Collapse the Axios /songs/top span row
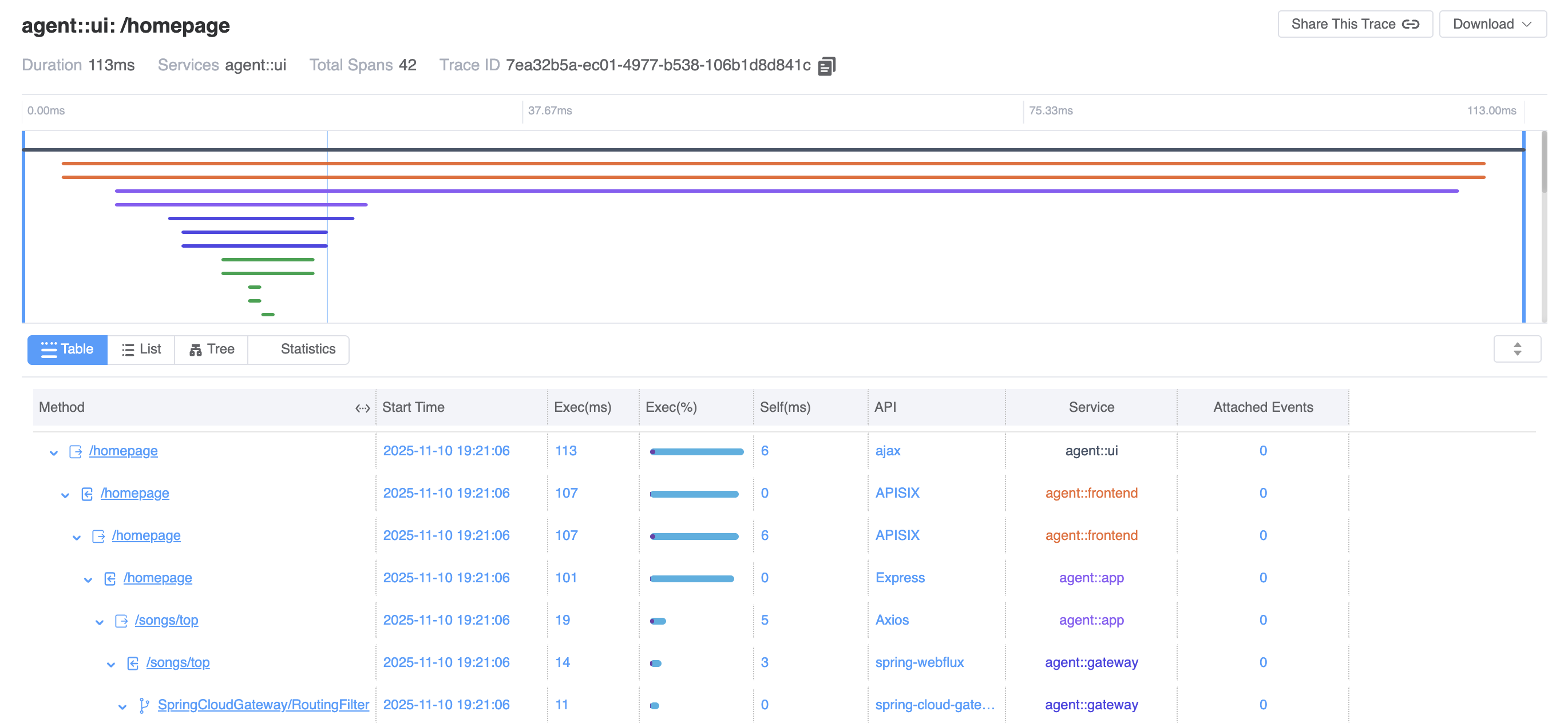 99,621
